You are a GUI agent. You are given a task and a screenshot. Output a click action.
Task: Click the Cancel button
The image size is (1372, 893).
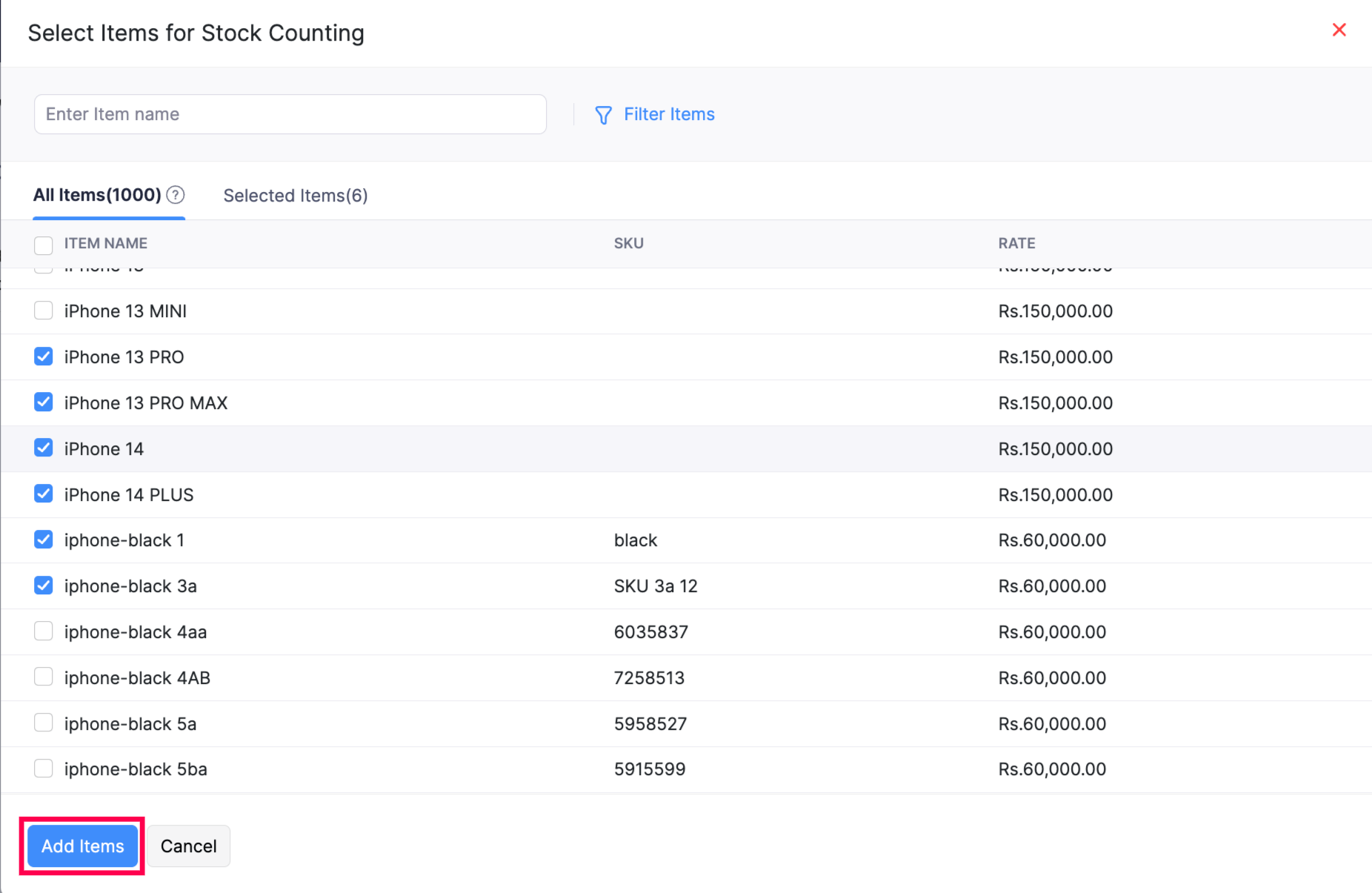(x=188, y=846)
